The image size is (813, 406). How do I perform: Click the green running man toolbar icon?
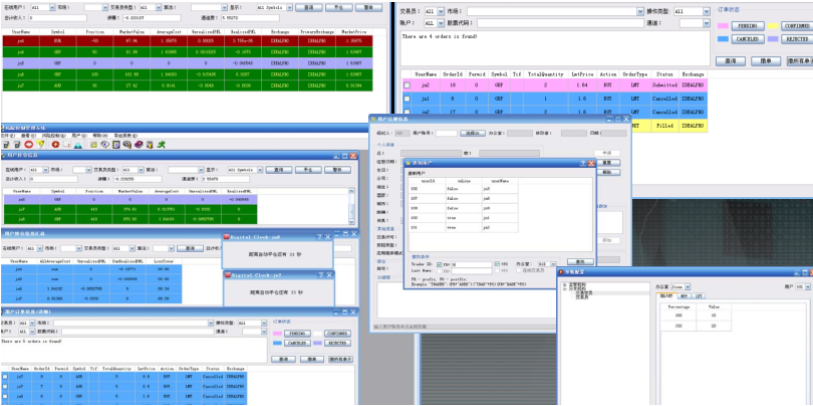[x=161, y=145]
